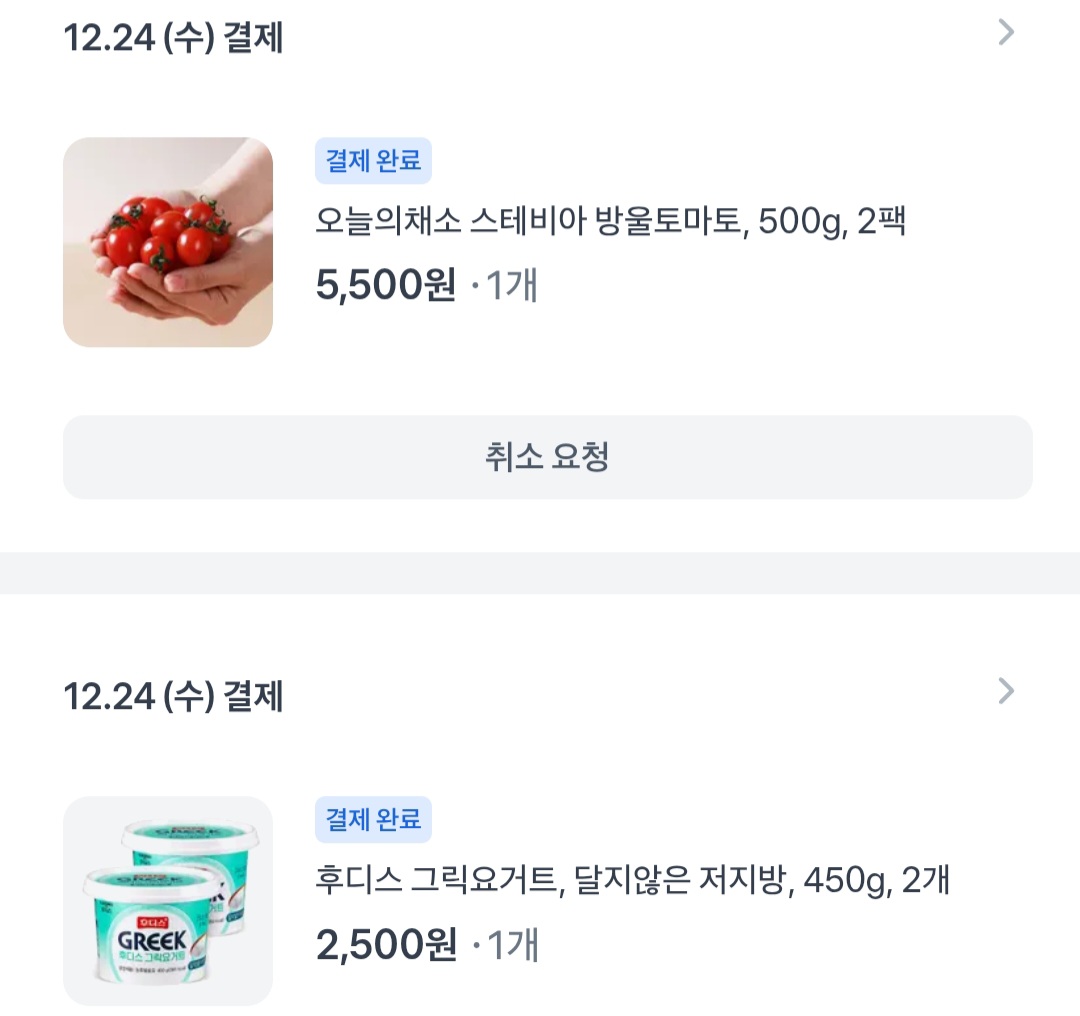Click the top-right chevron arrow icon

tap(1004, 33)
